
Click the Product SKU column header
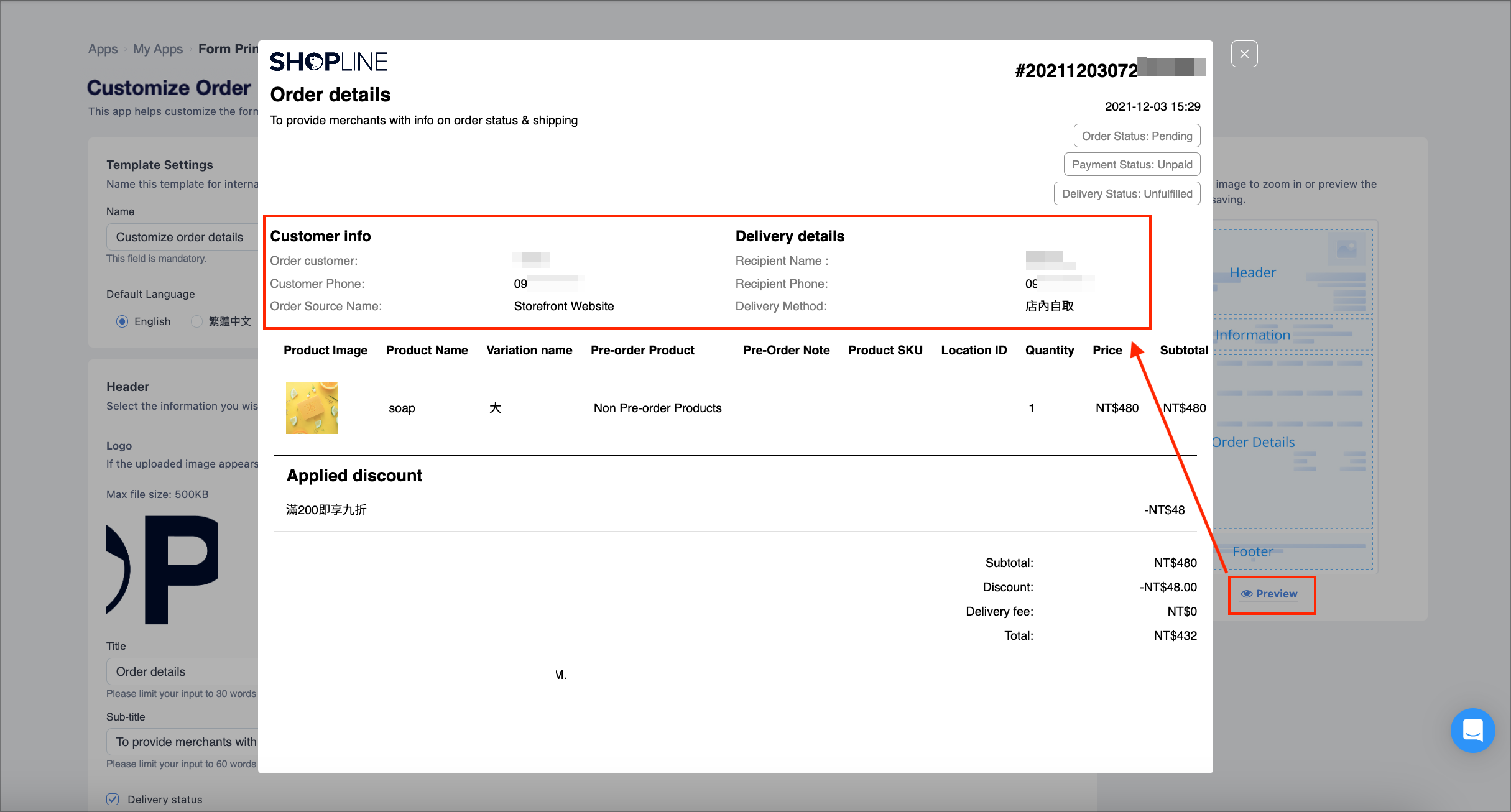pos(885,350)
